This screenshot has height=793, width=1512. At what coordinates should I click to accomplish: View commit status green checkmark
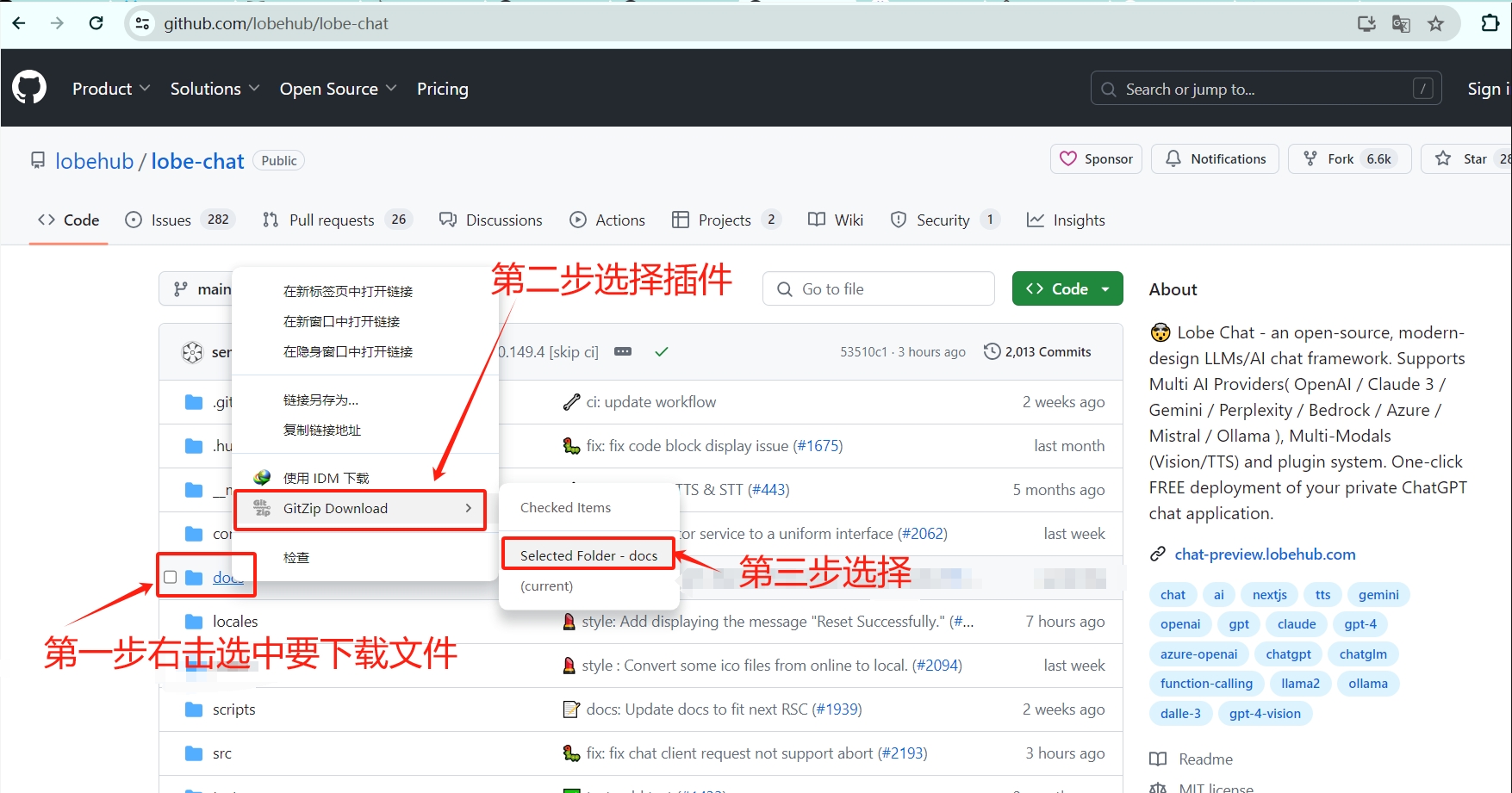662,352
